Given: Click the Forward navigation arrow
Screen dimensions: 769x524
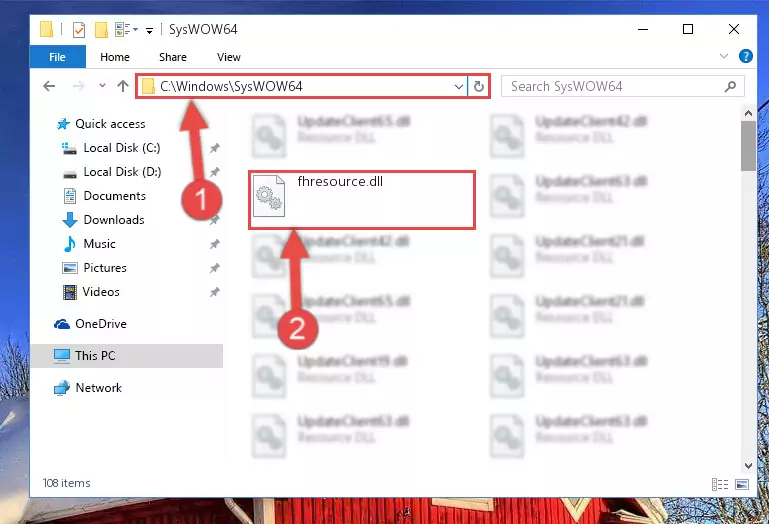Looking at the screenshot, I should [x=78, y=86].
